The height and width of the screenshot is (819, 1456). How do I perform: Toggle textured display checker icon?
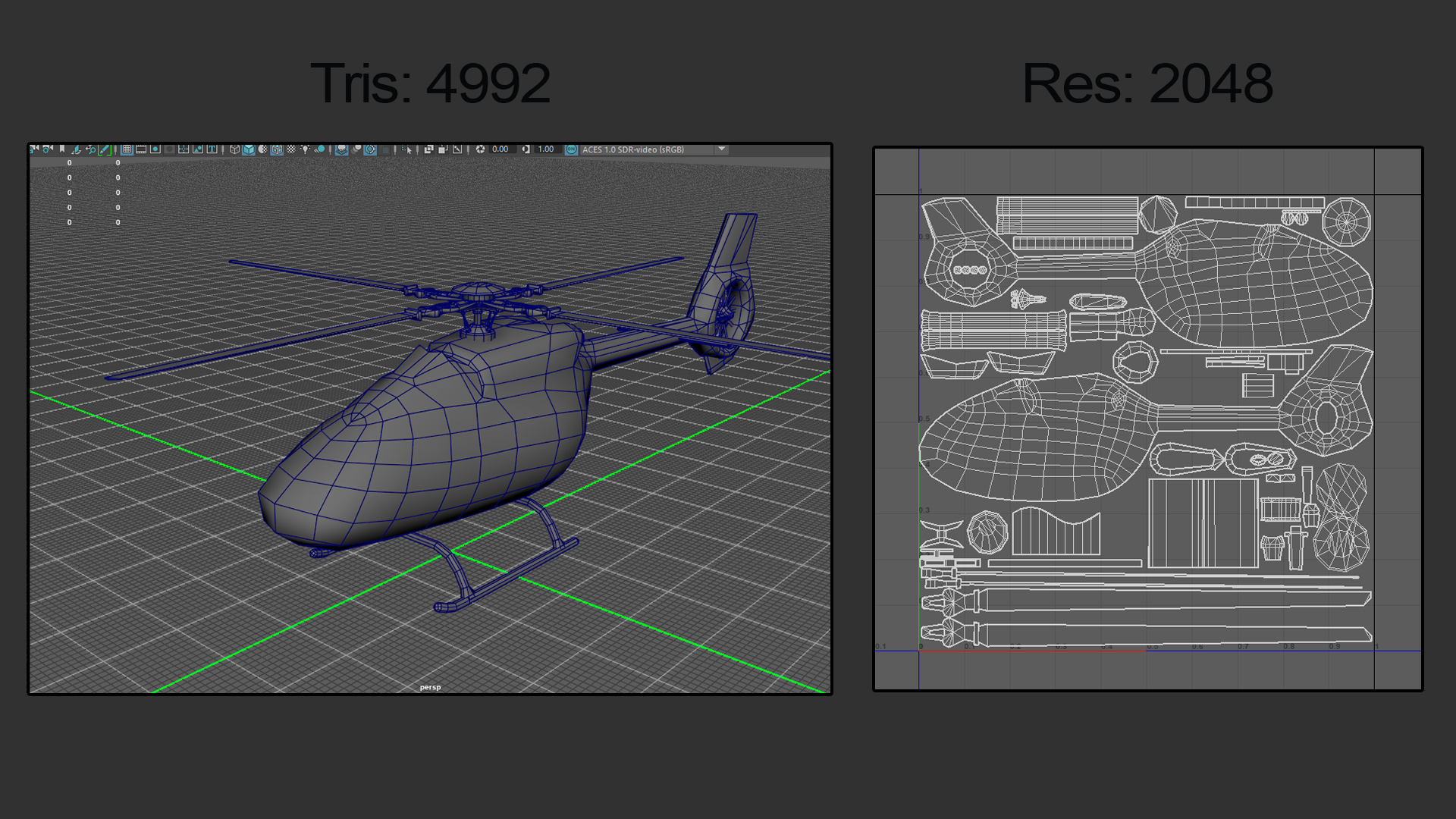click(291, 149)
